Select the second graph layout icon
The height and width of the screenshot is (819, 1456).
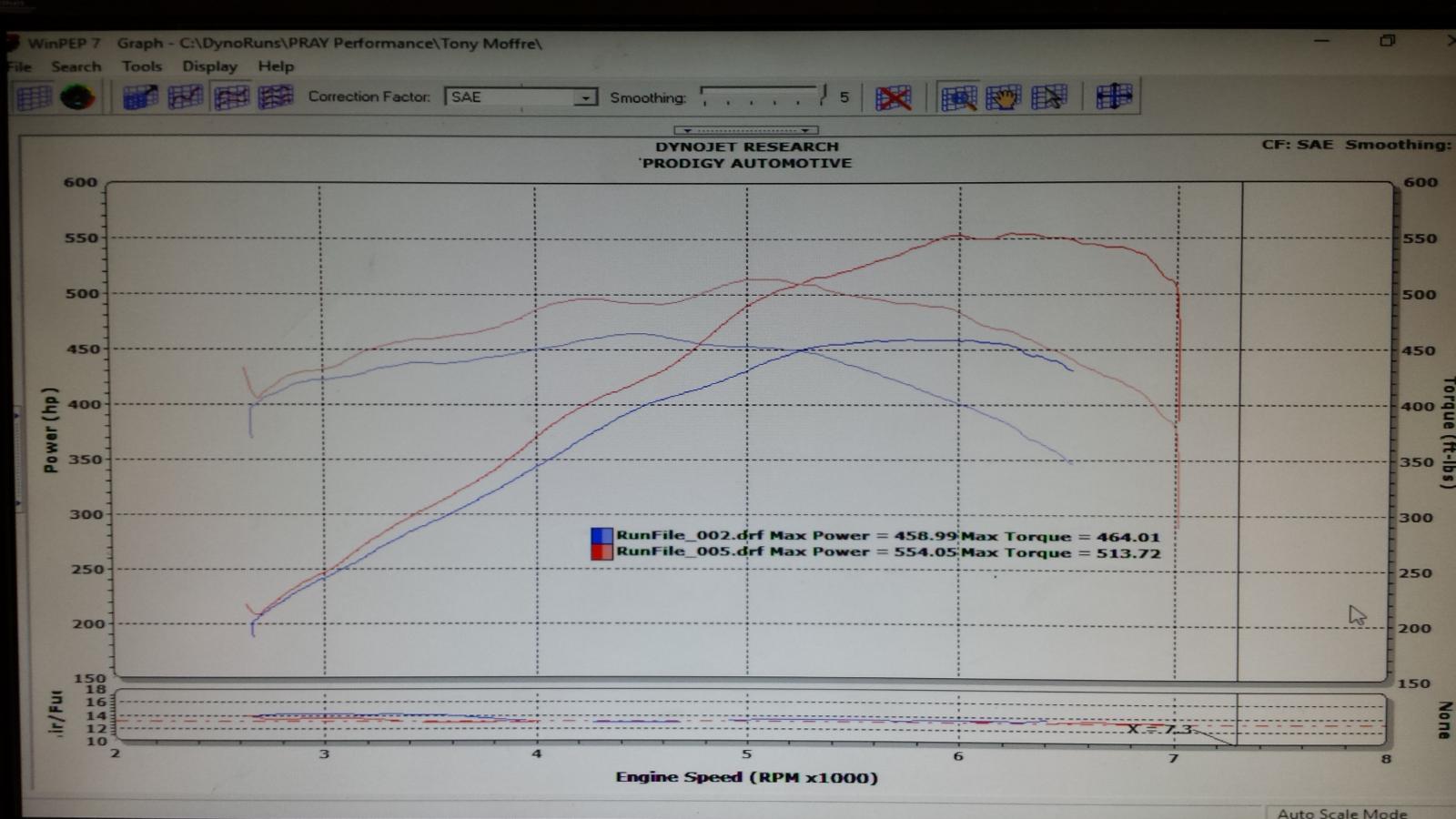(185, 96)
